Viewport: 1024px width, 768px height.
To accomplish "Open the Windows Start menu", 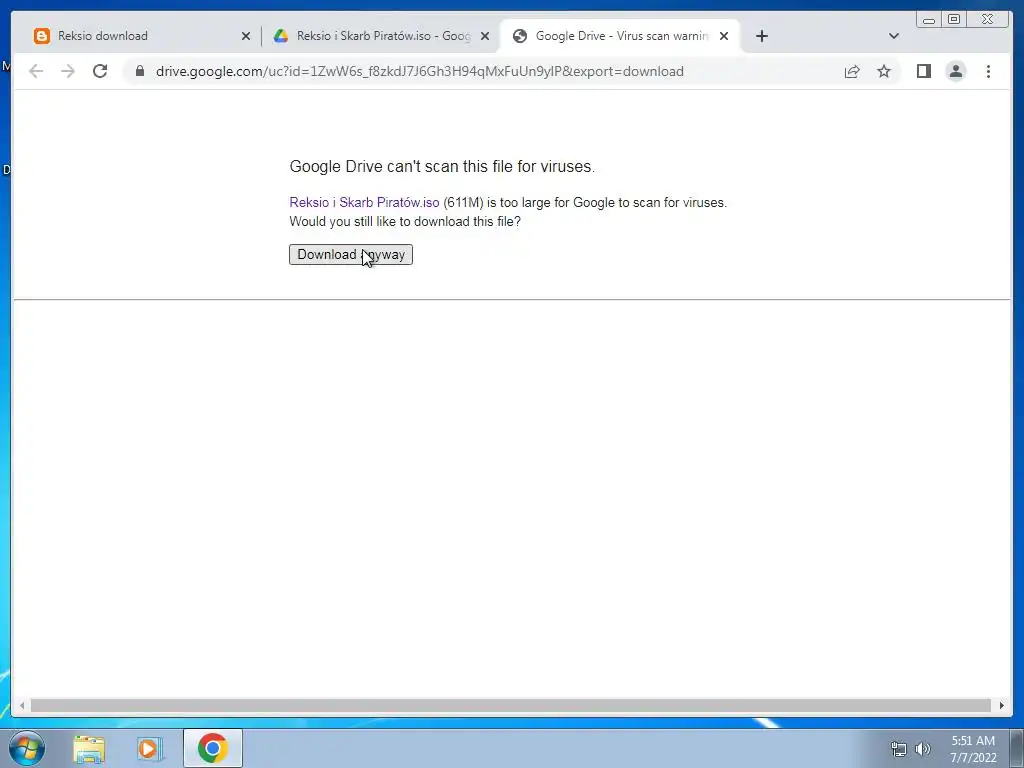I will point(27,748).
